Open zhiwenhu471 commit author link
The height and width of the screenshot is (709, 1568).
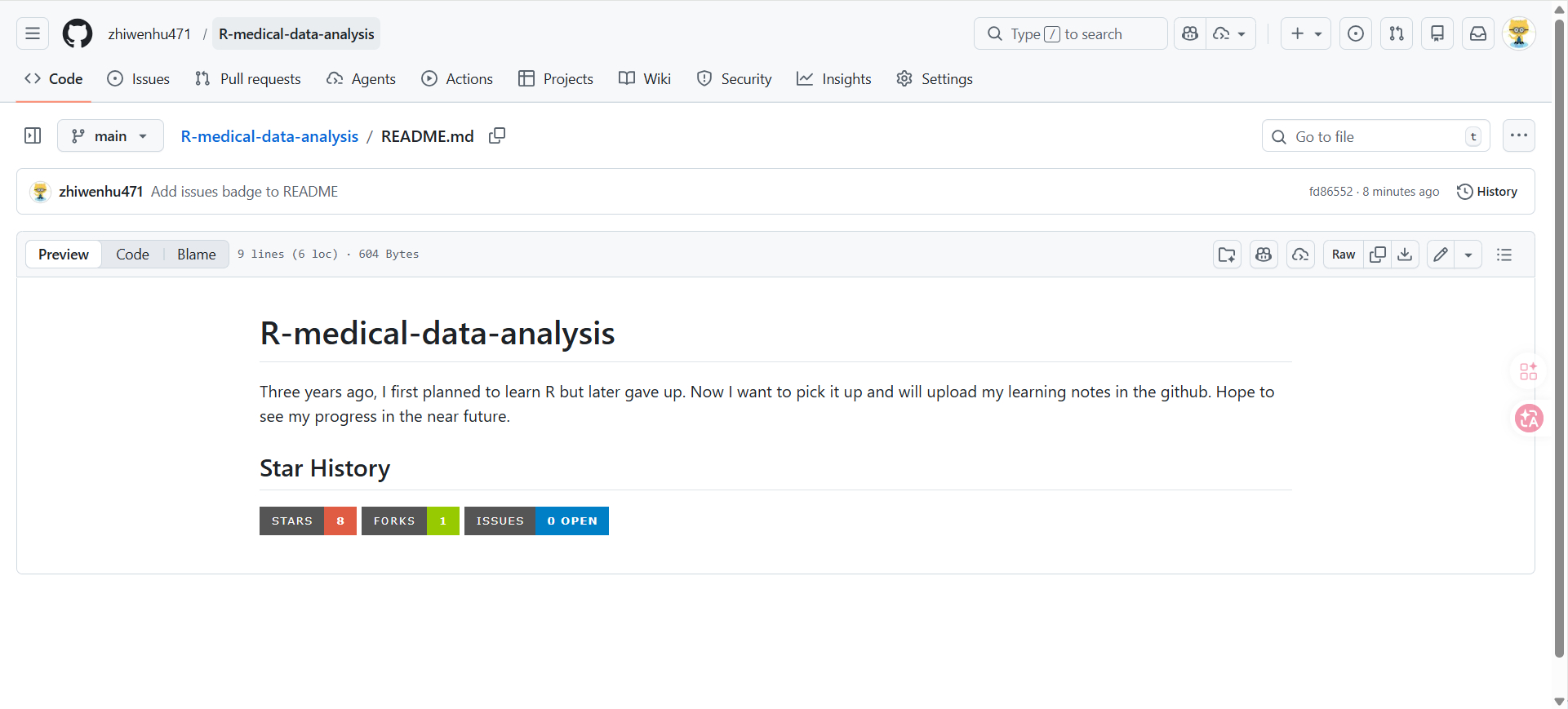click(x=100, y=192)
